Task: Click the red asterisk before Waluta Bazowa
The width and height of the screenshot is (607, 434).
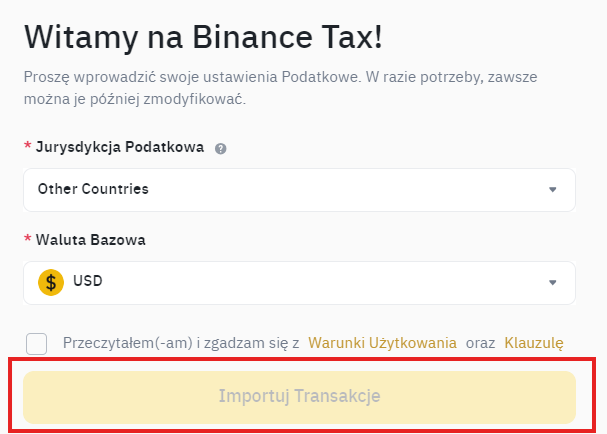Action: click(27, 241)
